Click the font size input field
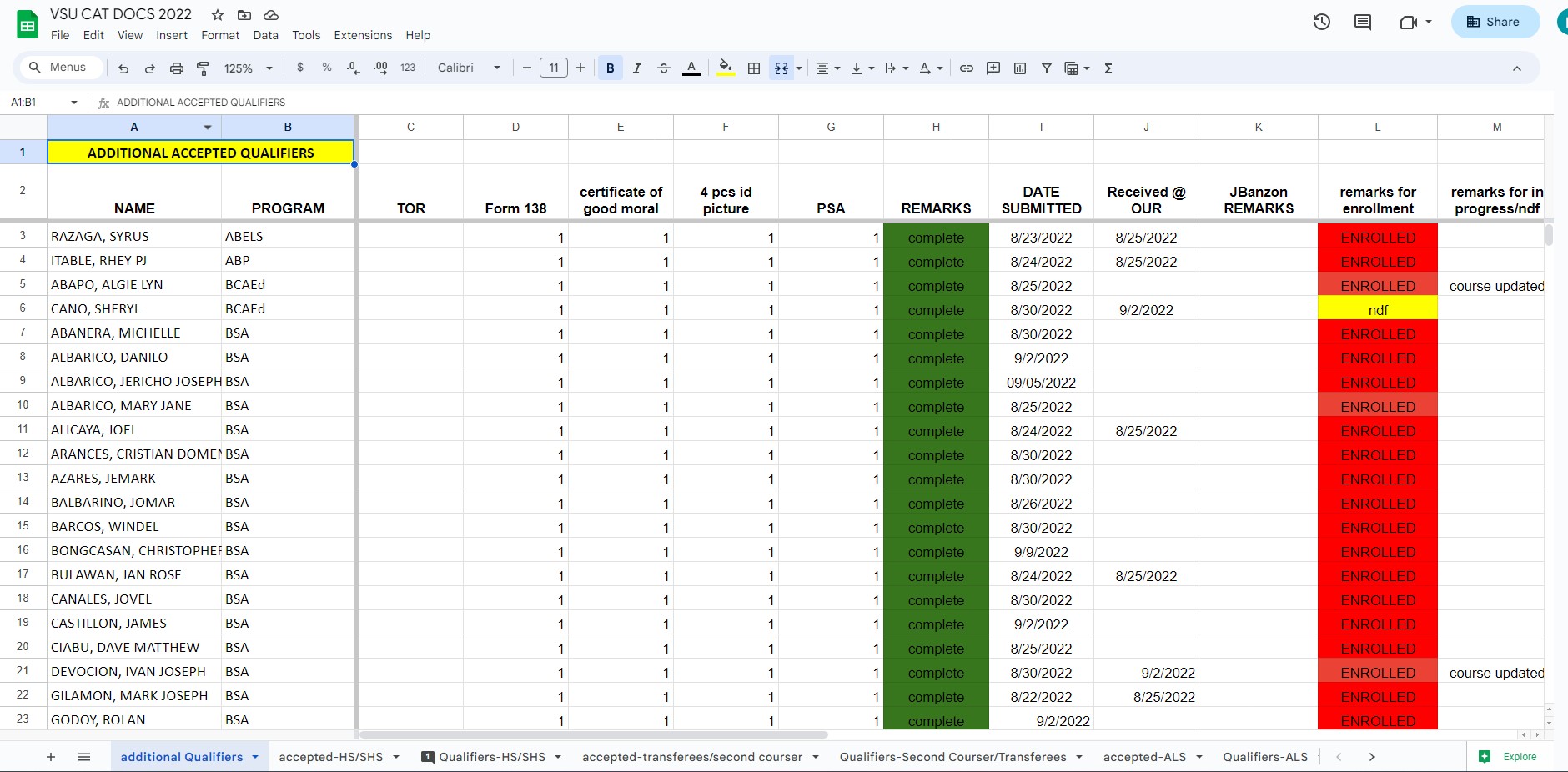The width and height of the screenshot is (1568, 772). 554,68
